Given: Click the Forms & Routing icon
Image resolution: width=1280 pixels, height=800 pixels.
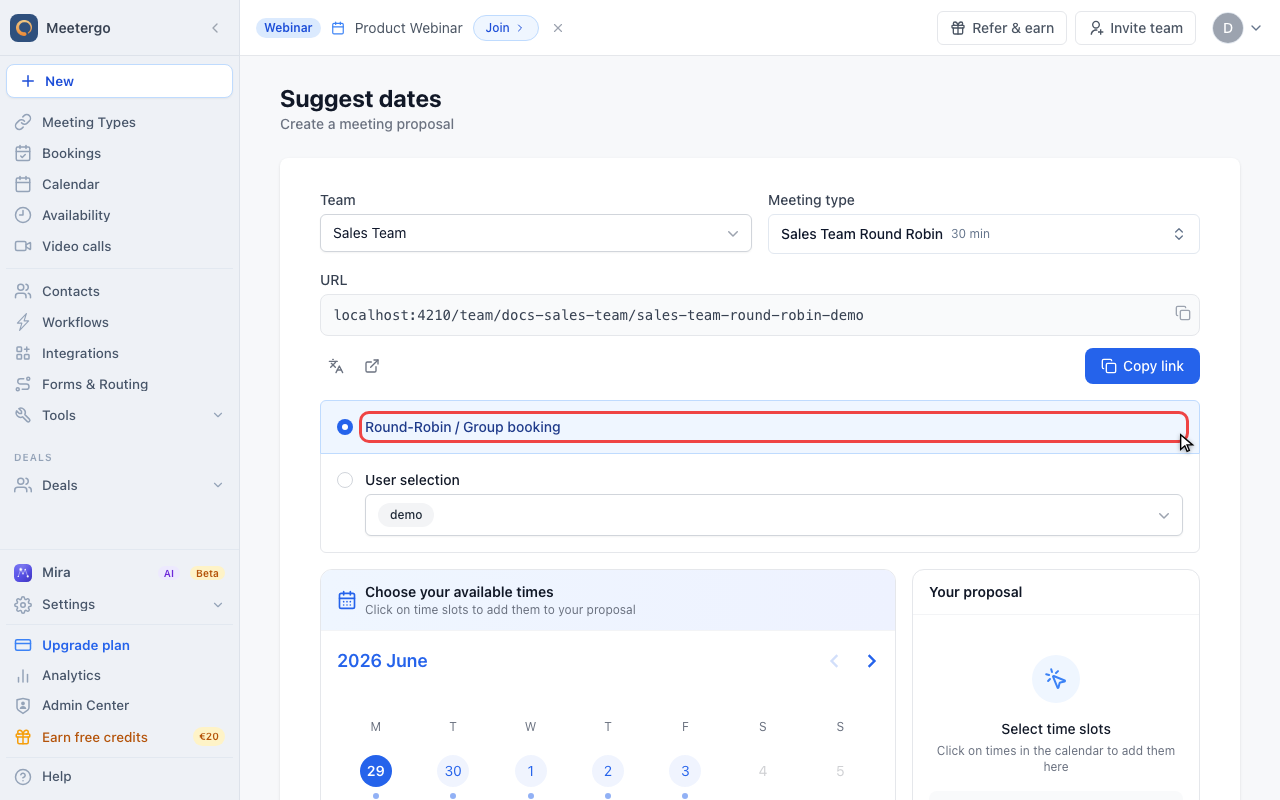Looking at the screenshot, I should (x=23, y=384).
